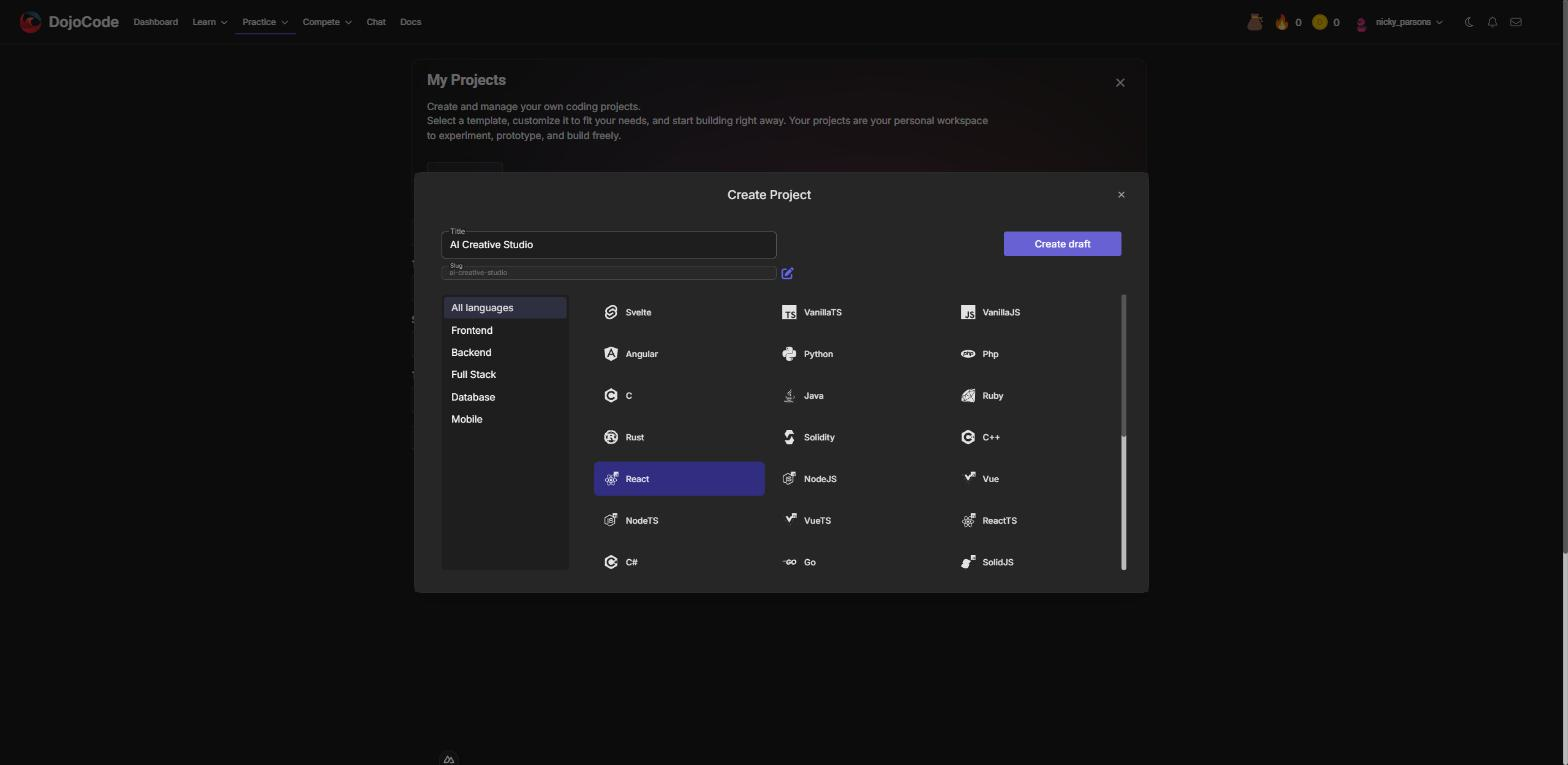Click the money bag icon in header
This screenshot has height=765, width=1568.
(x=1254, y=22)
